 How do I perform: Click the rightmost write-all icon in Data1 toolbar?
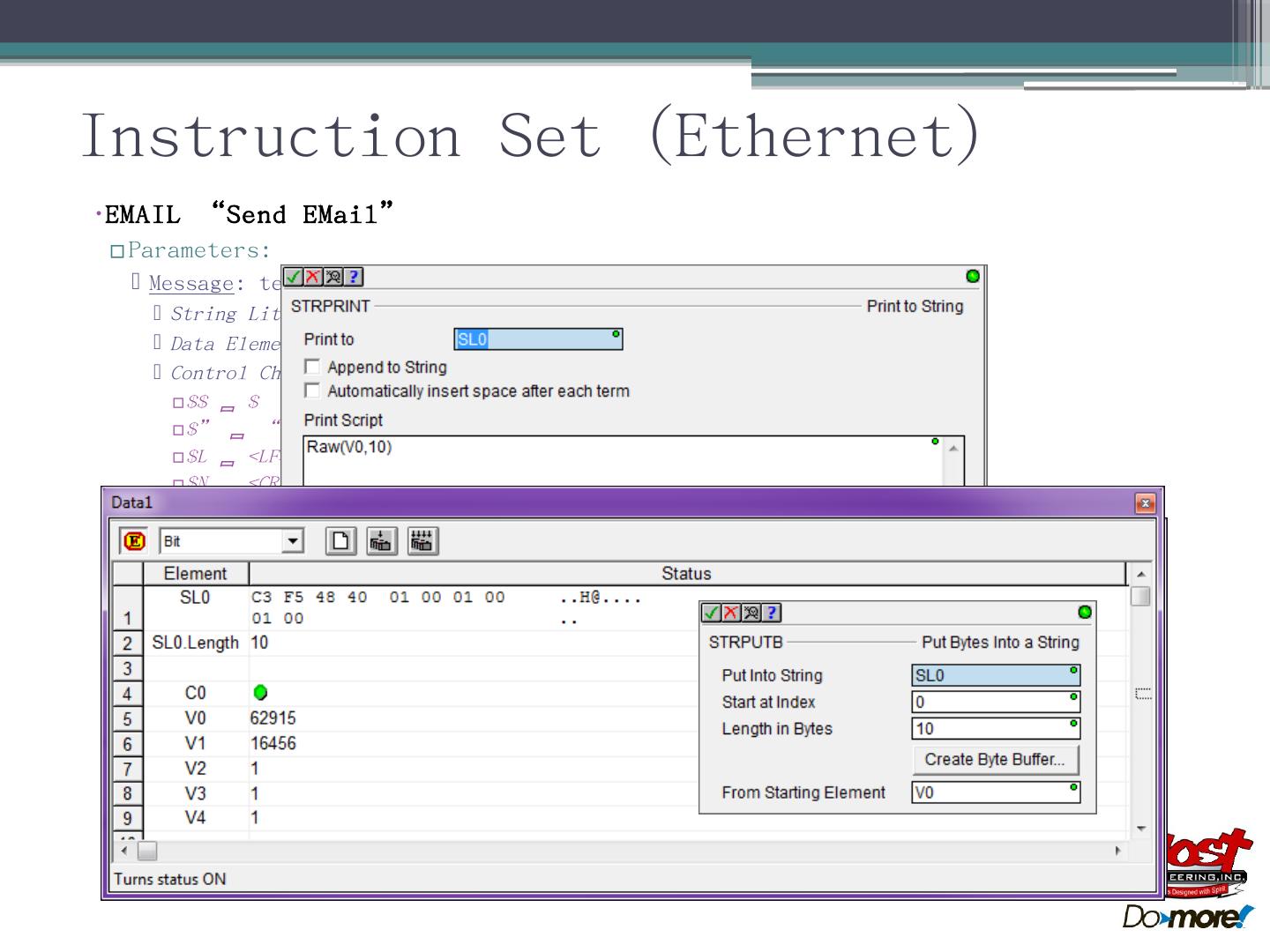pos(422,541)
